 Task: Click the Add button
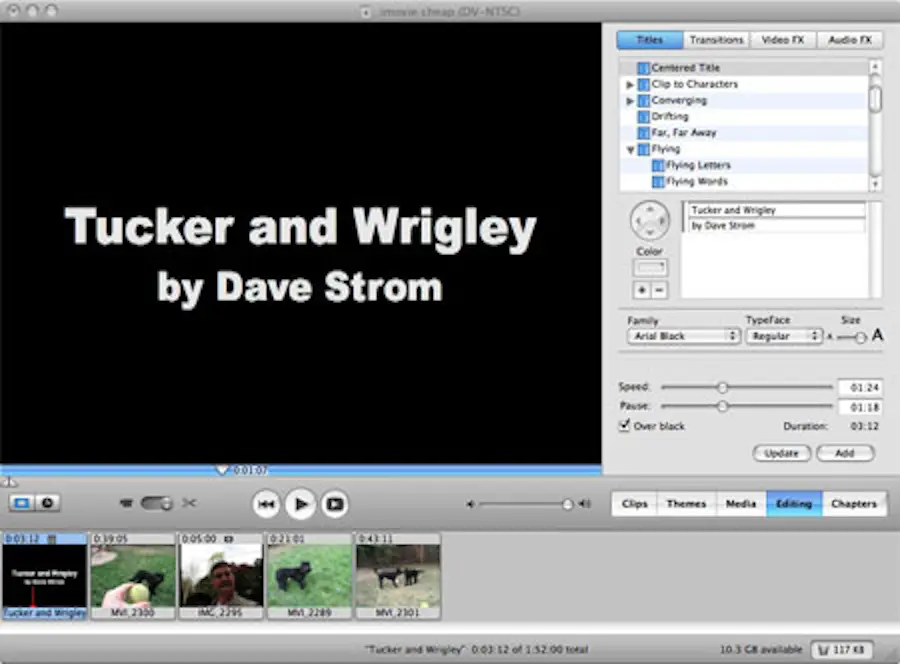pyautogui.click(x=845, y=453)
